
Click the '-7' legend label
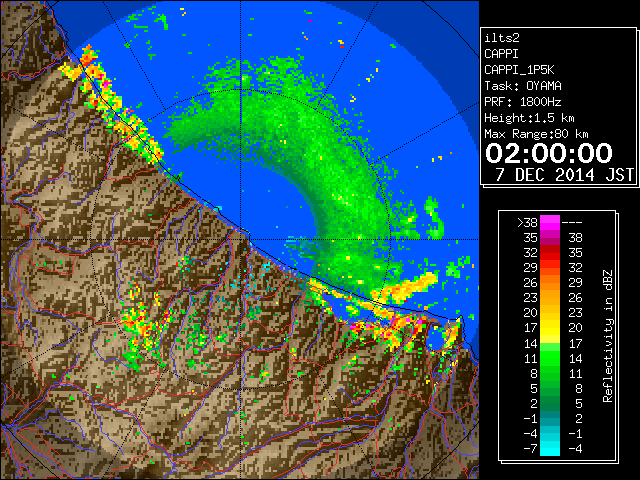click(530, 449)
